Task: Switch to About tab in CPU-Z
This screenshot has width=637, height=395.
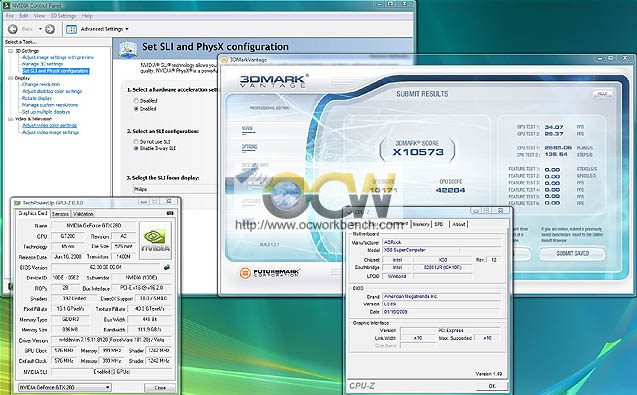Action: point(459,224)
